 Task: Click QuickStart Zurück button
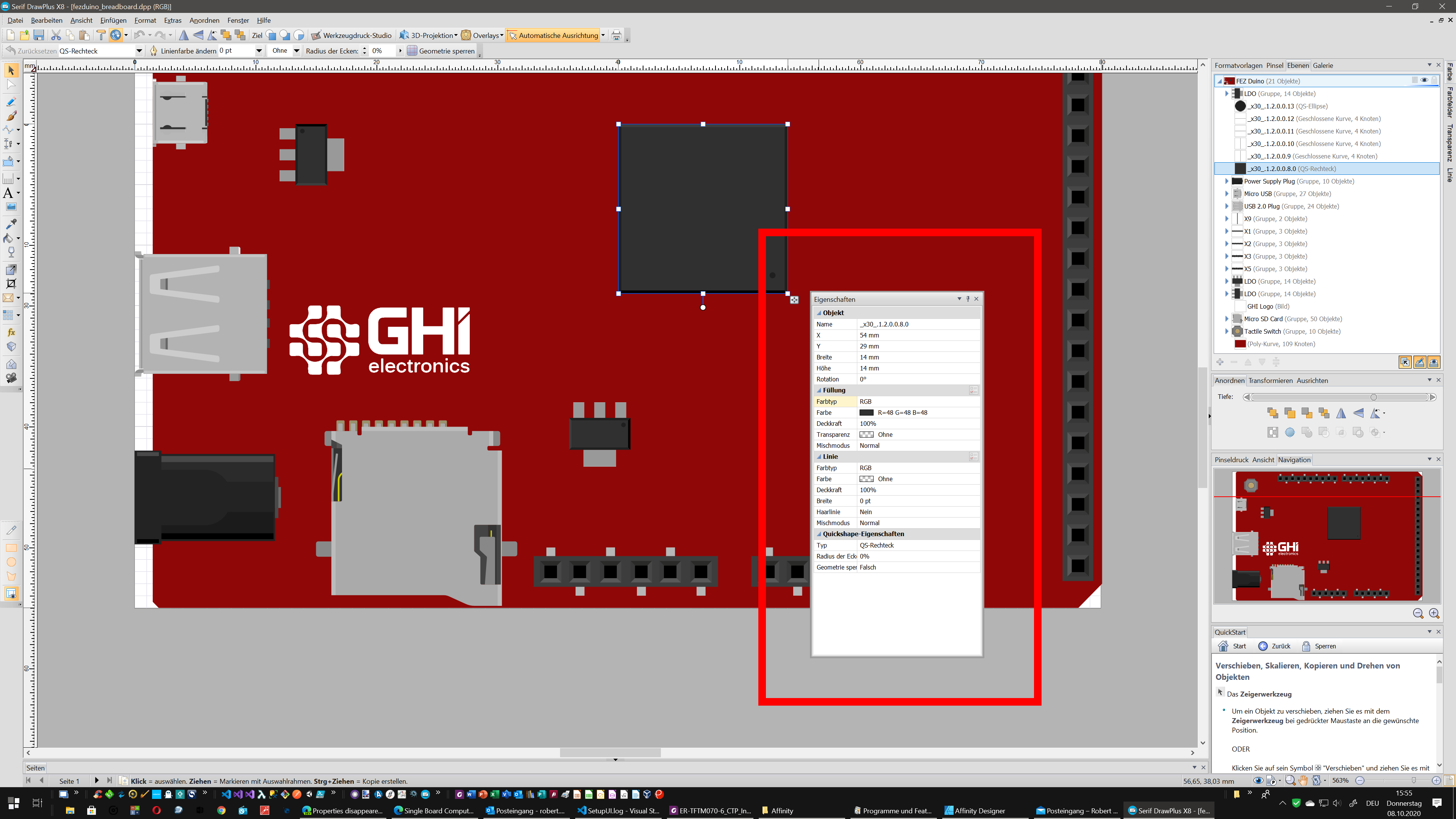pyautogui.click(x=1274, y=646)
